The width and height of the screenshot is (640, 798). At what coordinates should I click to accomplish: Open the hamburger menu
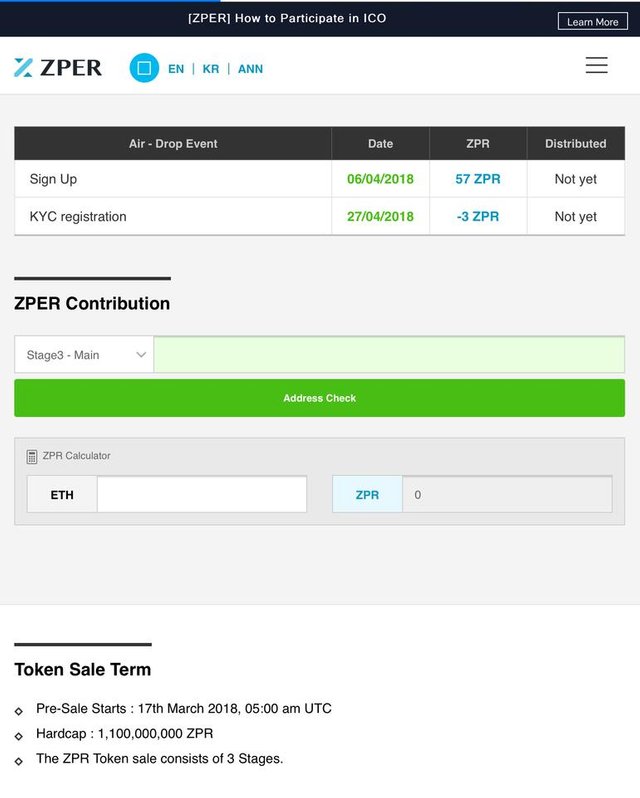click(596, 66)
